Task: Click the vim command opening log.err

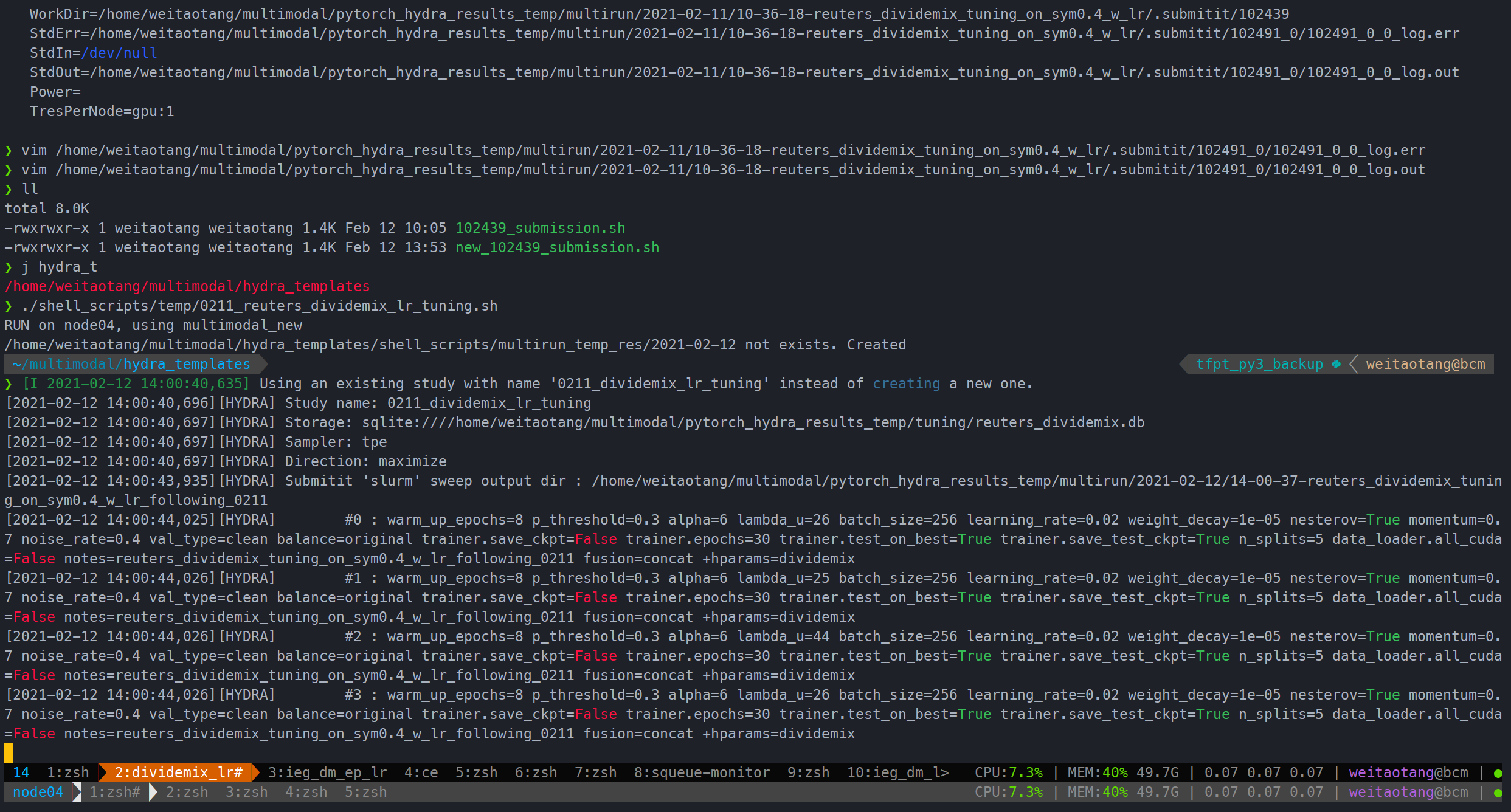Action: tap(724, 150)
